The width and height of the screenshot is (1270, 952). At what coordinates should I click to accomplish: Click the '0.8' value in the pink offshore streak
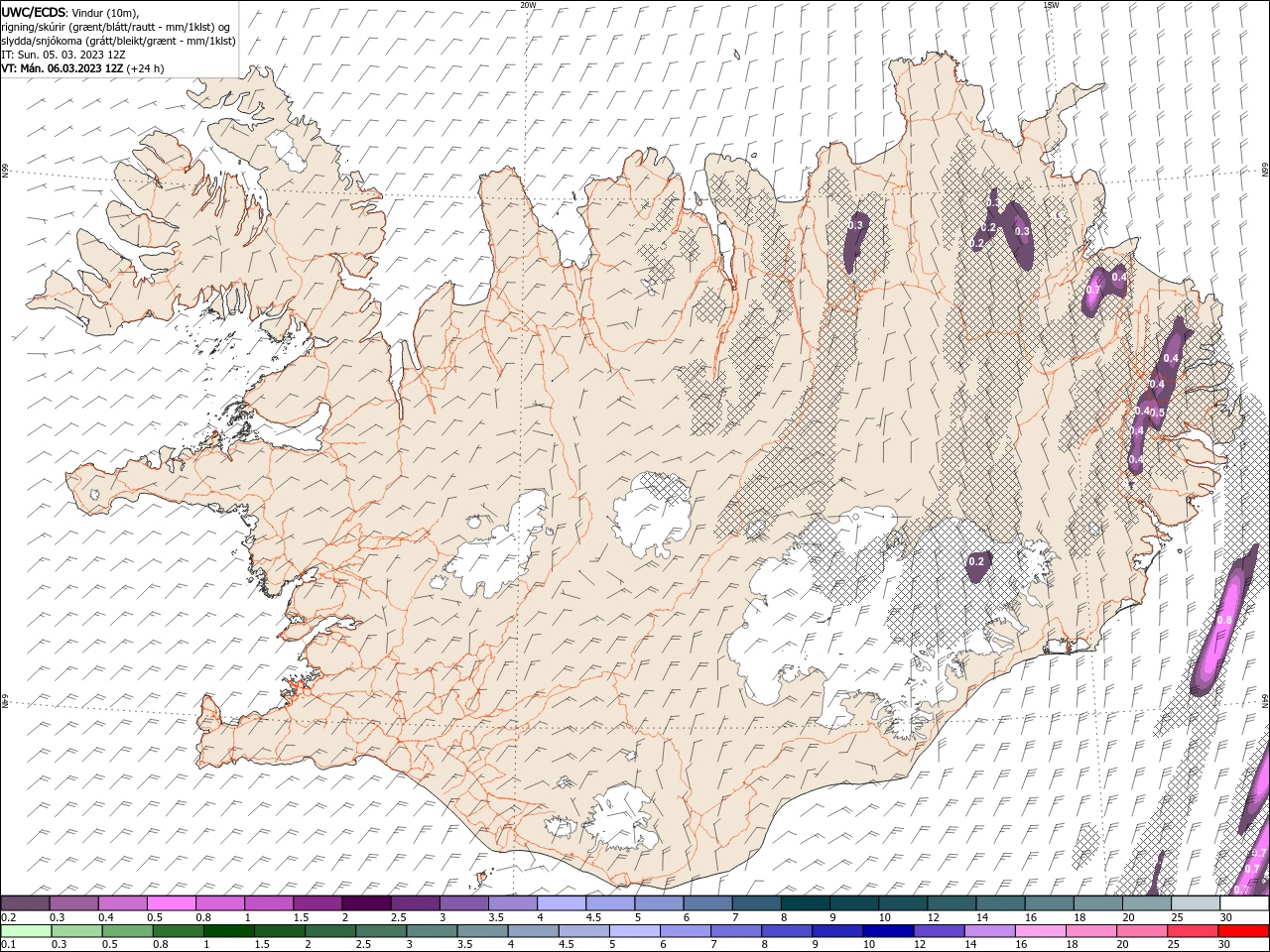click(1223, 620)
